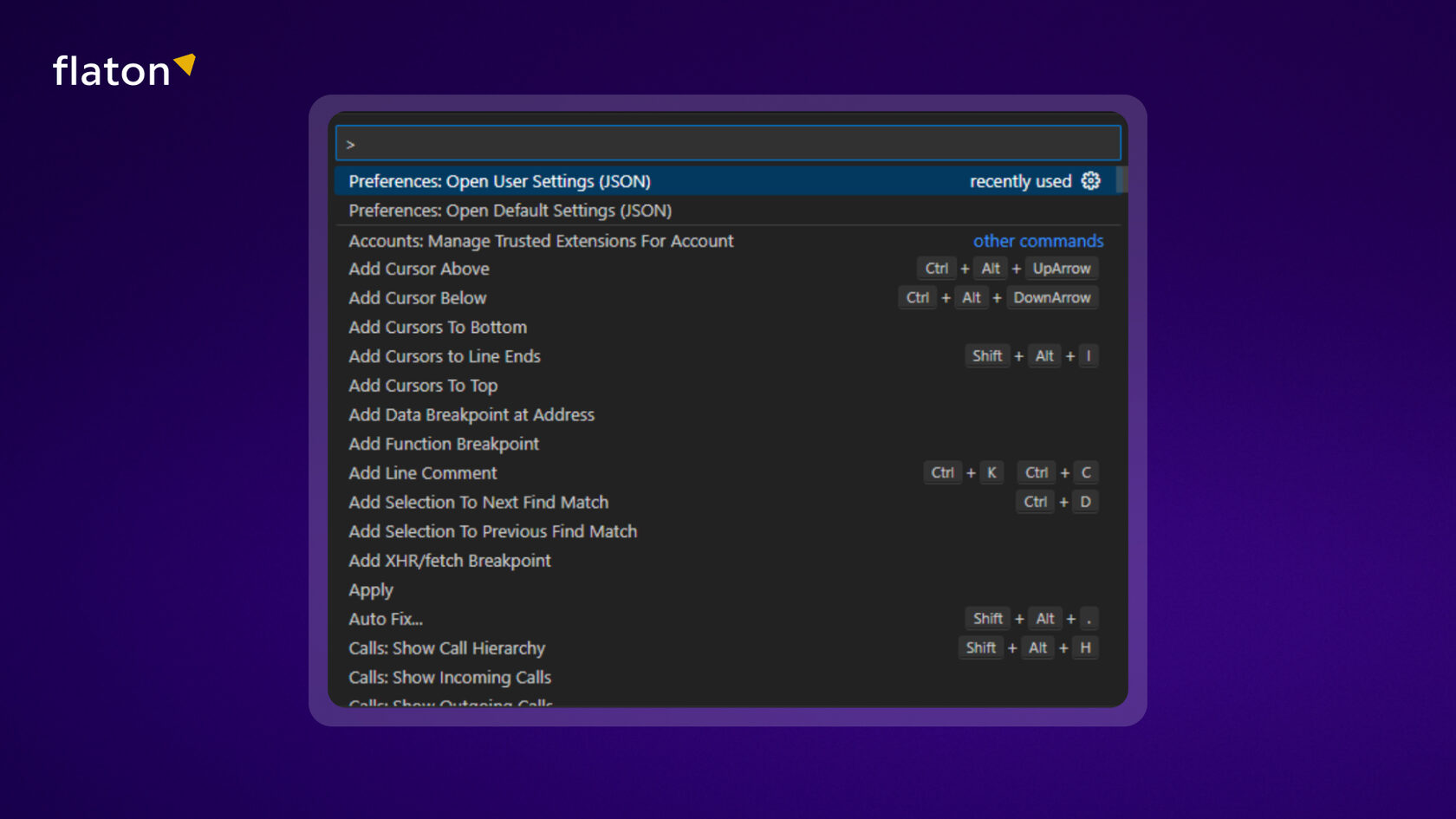
Task: Click the flaton logo
Action: (124, 70)
